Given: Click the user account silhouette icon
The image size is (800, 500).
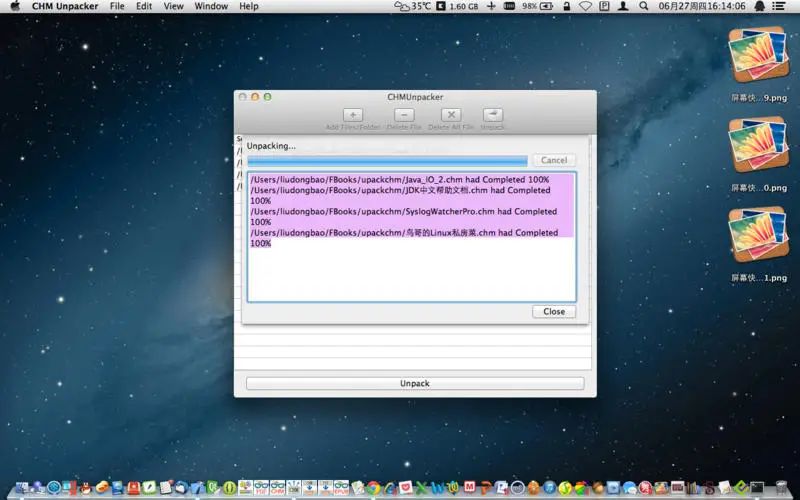Looking at the screenshot, I should click(623, 6).
